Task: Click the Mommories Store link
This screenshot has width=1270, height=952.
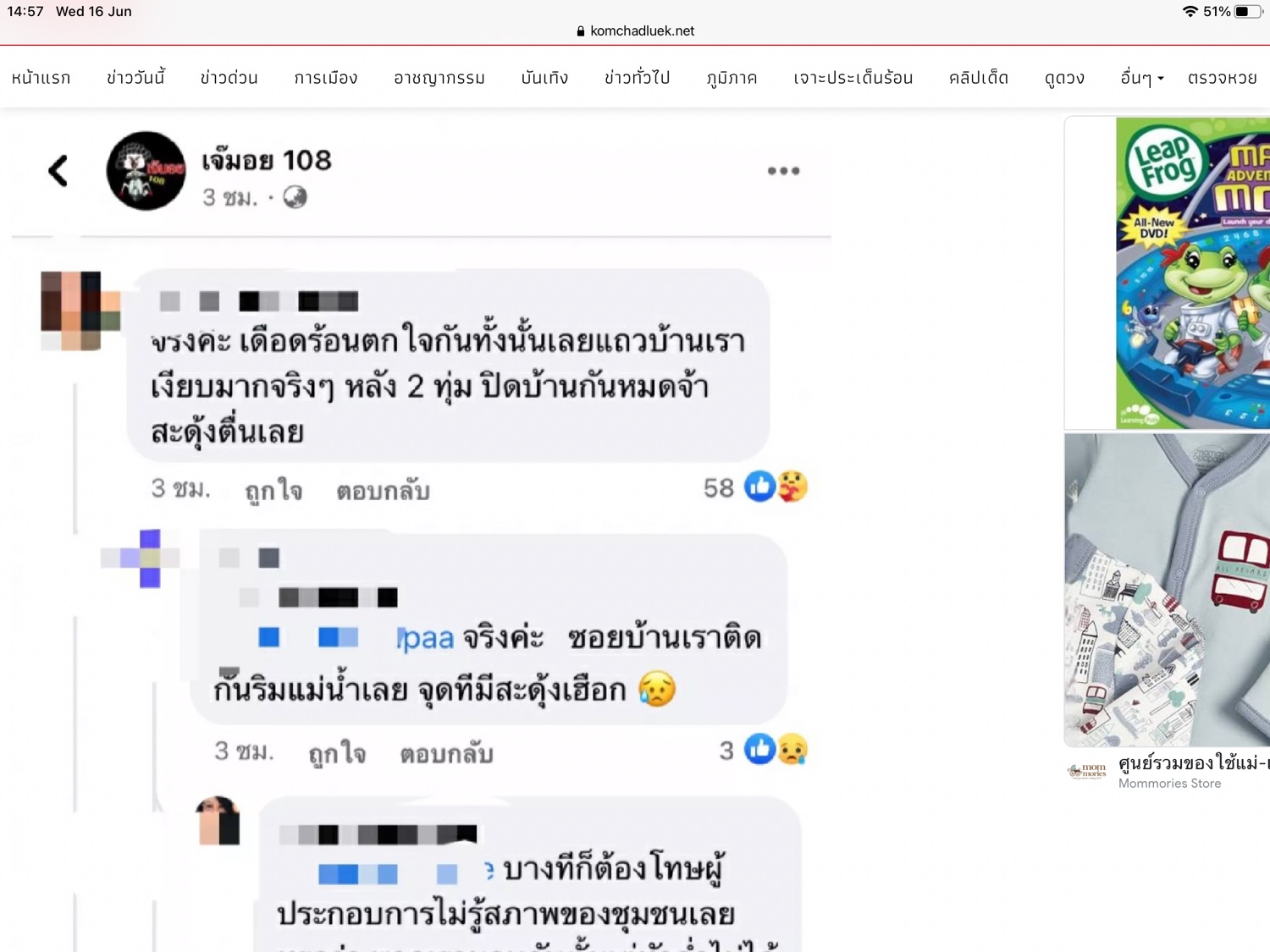Action: click(x=1169, y=784)
